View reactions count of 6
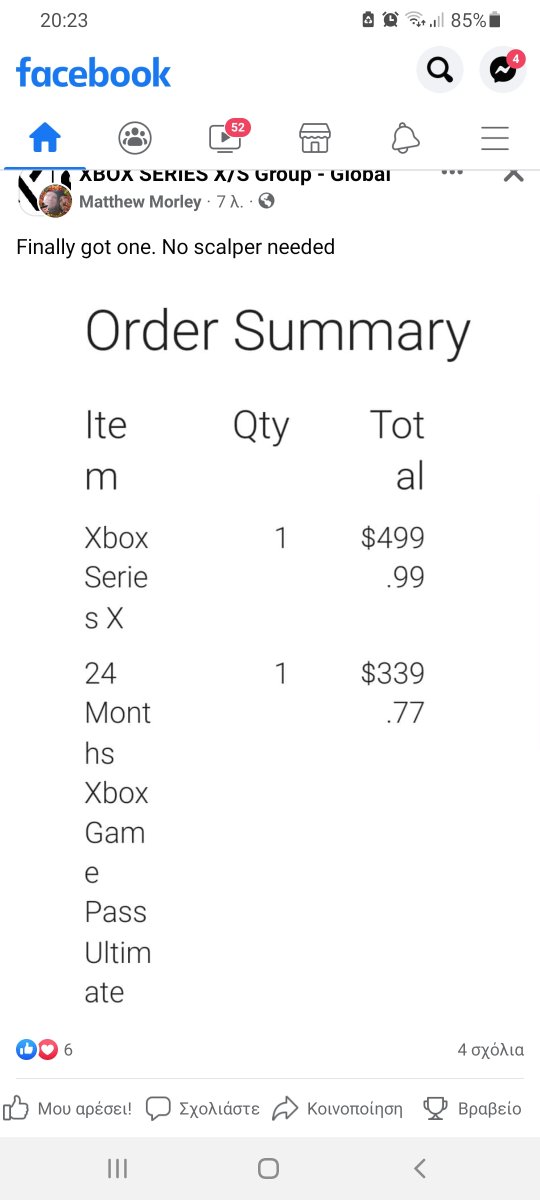This screenshot has width=540, height=1200. (x=44, y=1050)
